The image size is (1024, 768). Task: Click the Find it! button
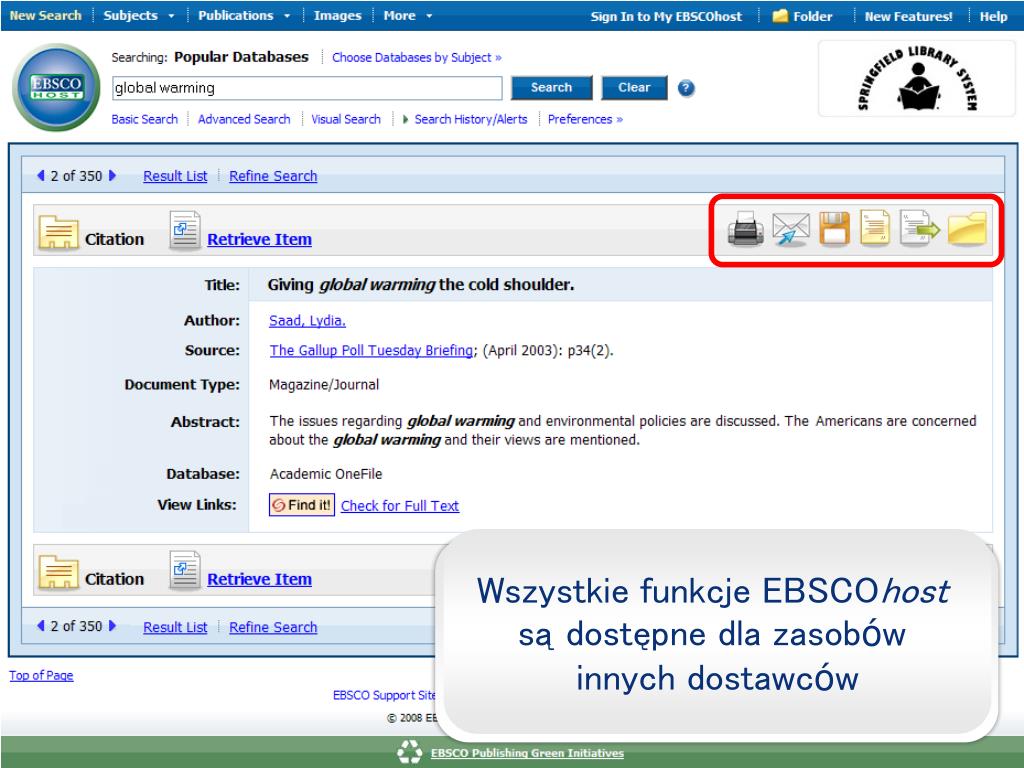click(302, 505)
